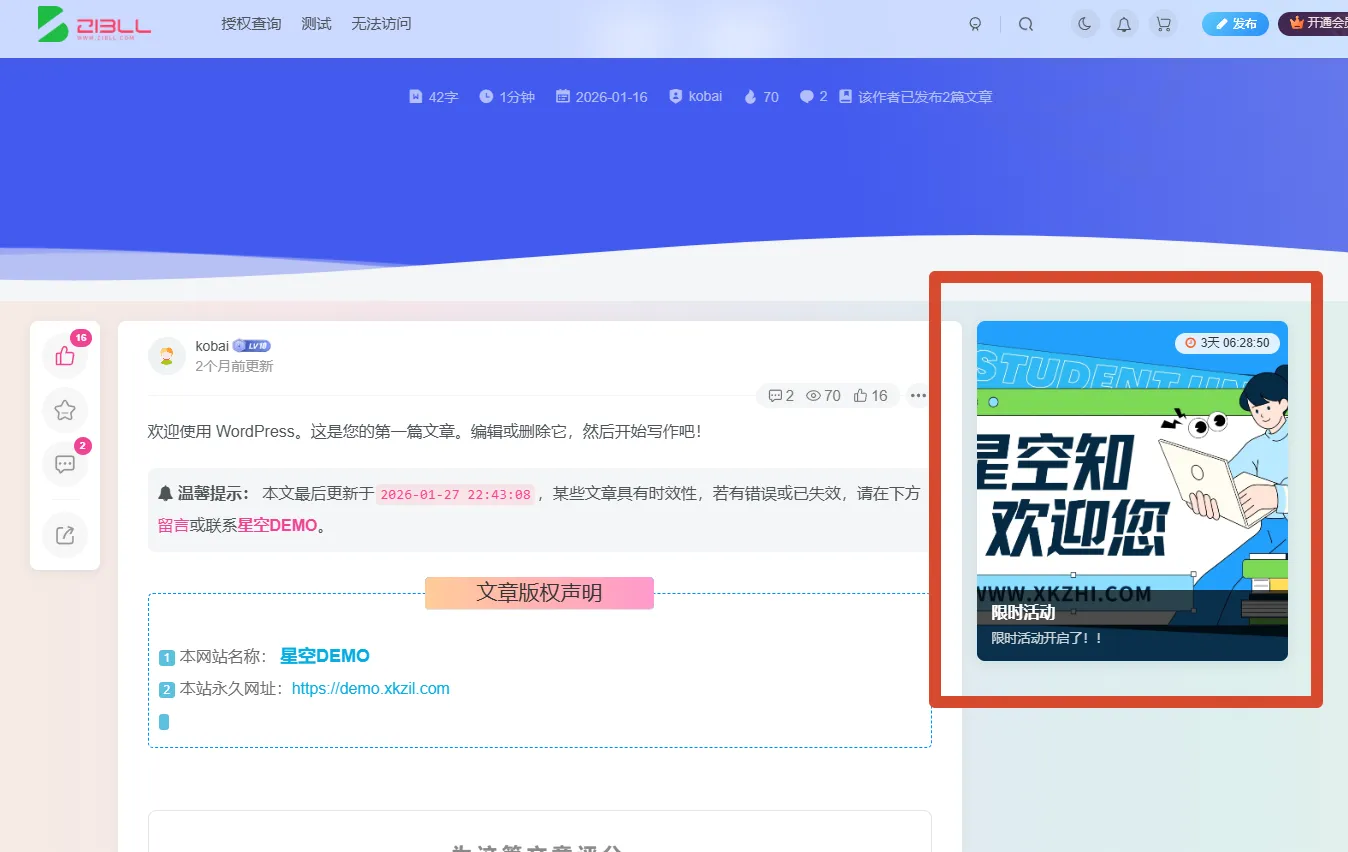
Task: Open the https://demo.xkzil.com link
Action: pos(370,688)
